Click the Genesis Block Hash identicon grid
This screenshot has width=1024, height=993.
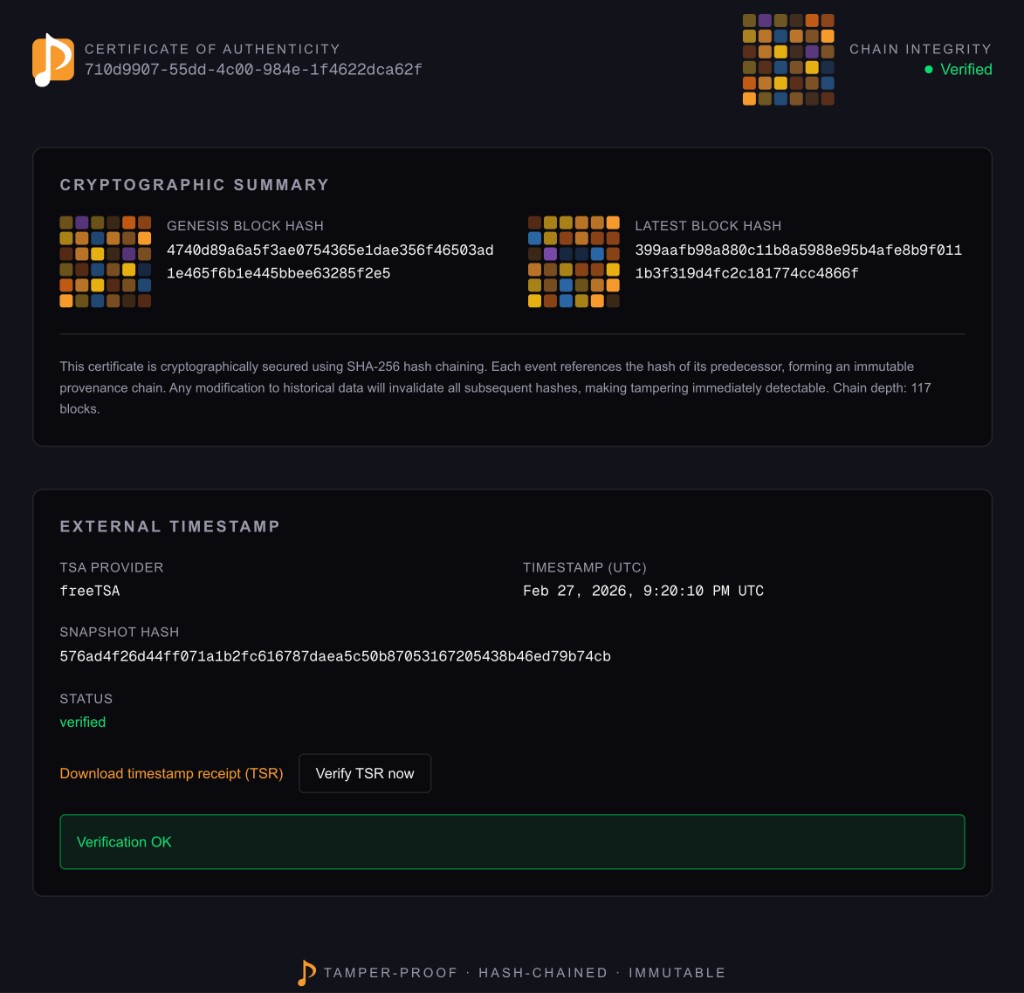[105, 260]
